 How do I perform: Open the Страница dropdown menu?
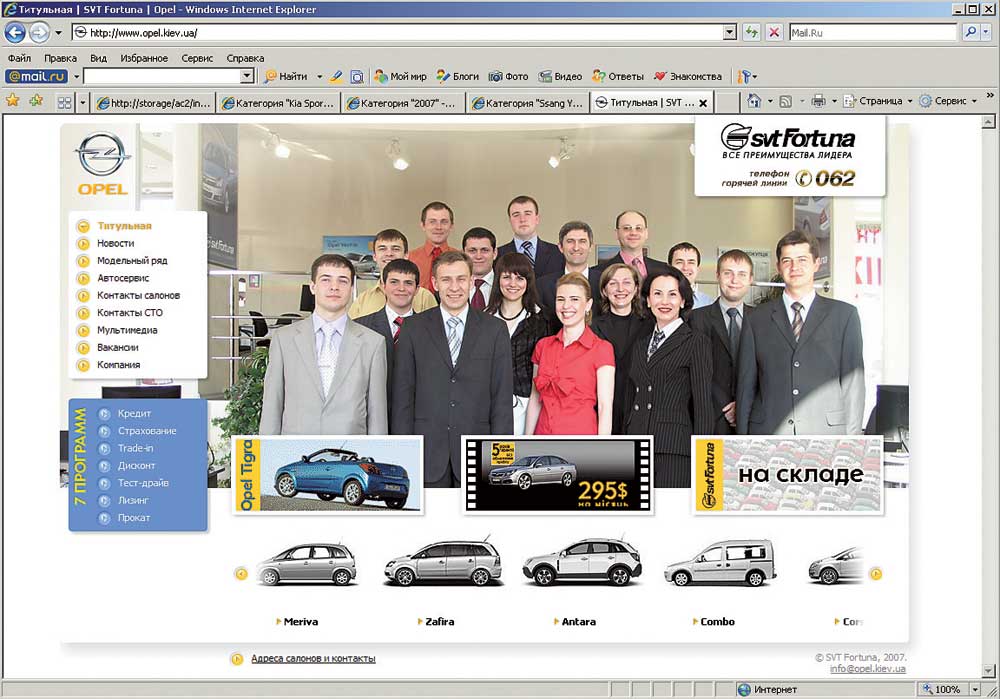[877, 101]
